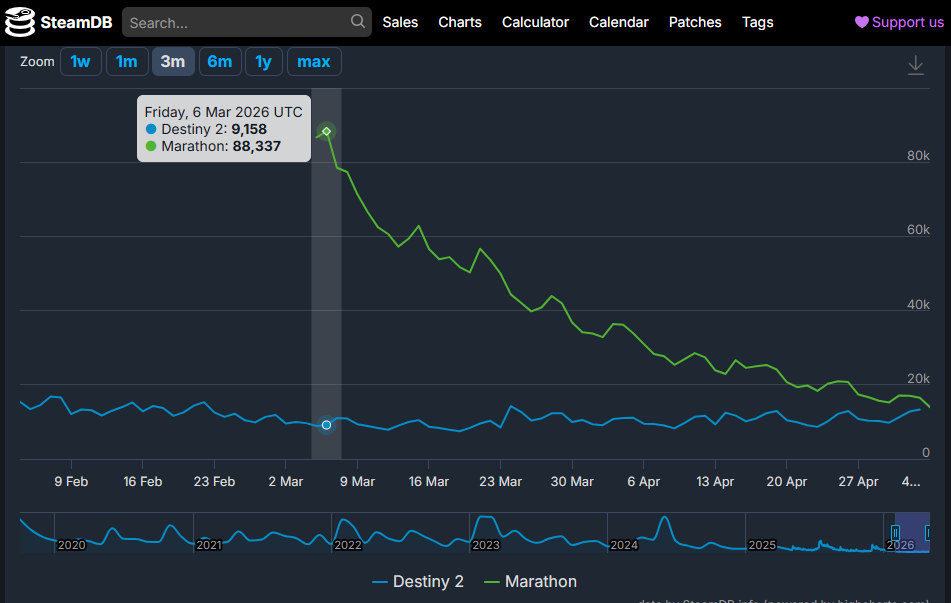Click the navigator left range handle
This screenshot has height=603, width=951.
point(895,533)
